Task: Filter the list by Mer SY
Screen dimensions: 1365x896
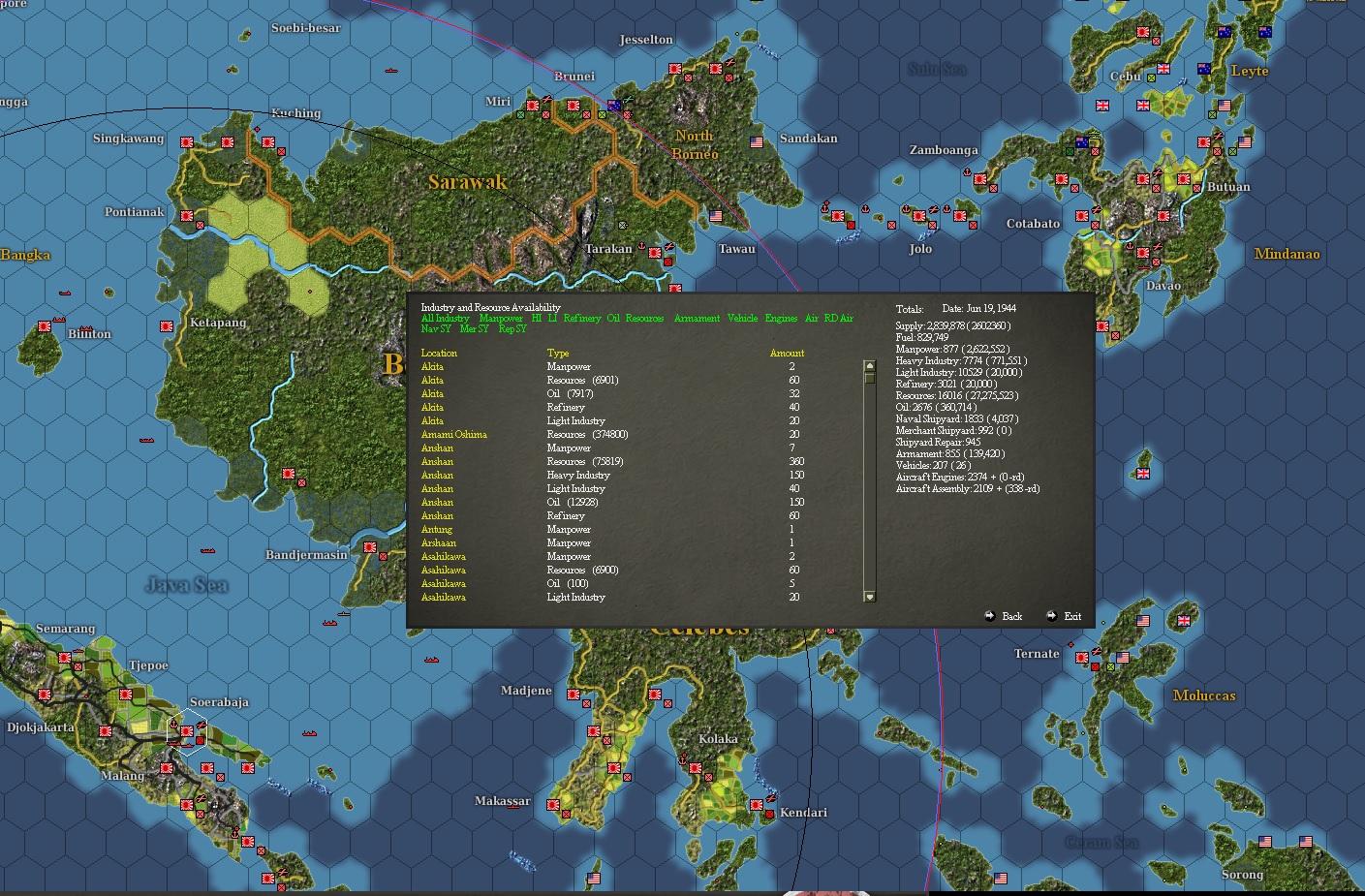Action: click(475, 329)
